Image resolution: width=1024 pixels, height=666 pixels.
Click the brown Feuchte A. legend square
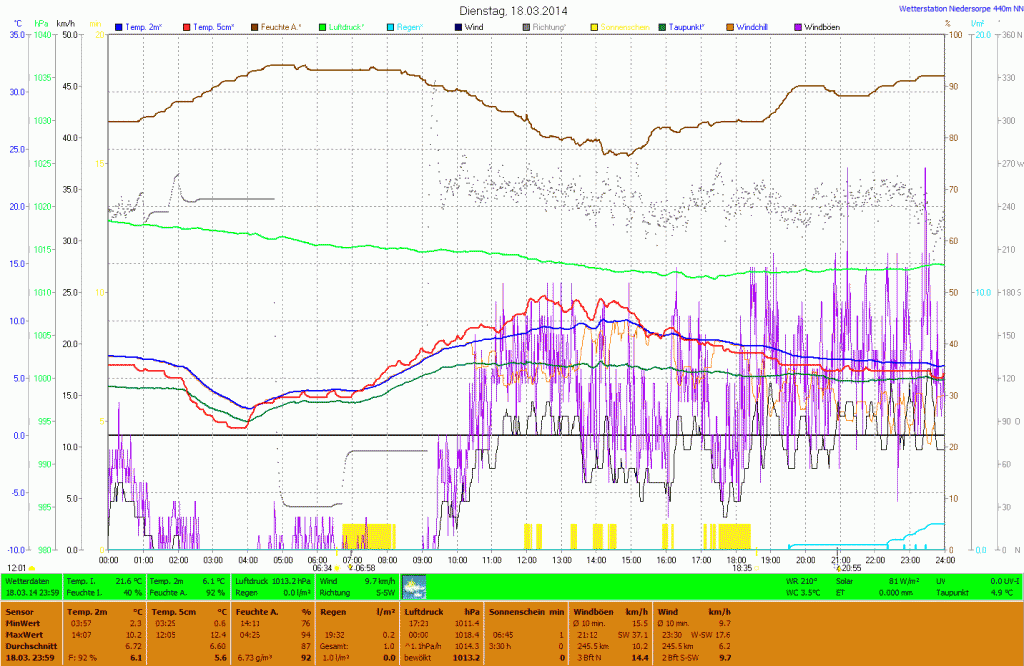tap(254, 26)
